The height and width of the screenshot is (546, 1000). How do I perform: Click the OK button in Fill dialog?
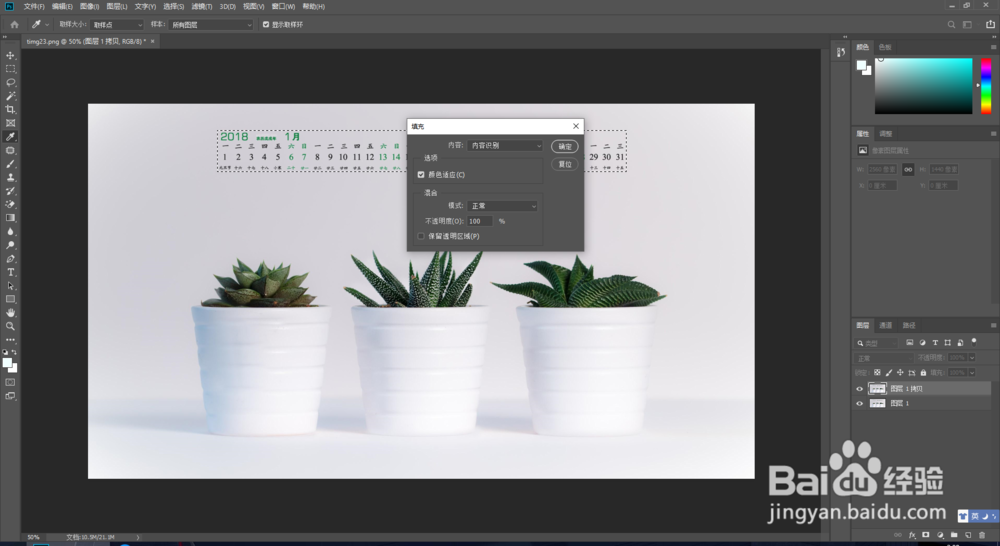click(x=565, y=146)
